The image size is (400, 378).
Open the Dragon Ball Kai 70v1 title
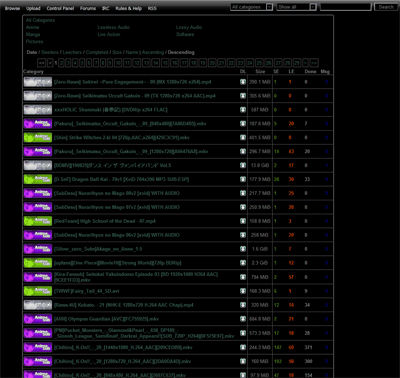pos(121,179)
